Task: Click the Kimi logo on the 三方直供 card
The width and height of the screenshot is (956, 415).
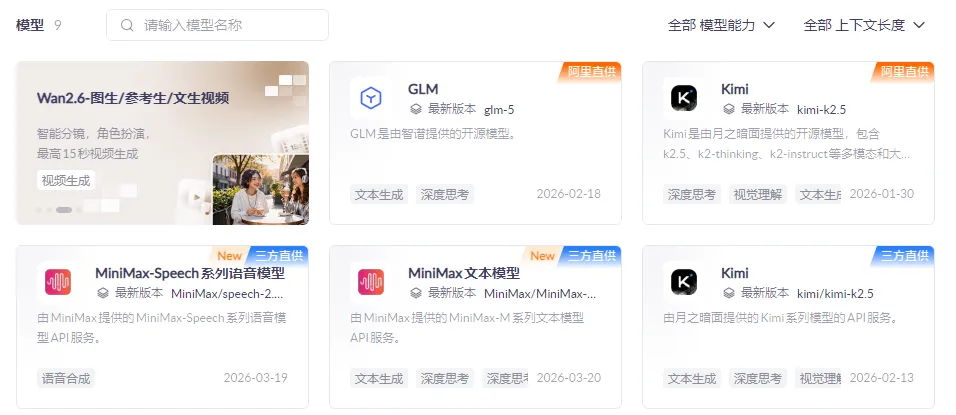Action: click(x=683, y=282)
